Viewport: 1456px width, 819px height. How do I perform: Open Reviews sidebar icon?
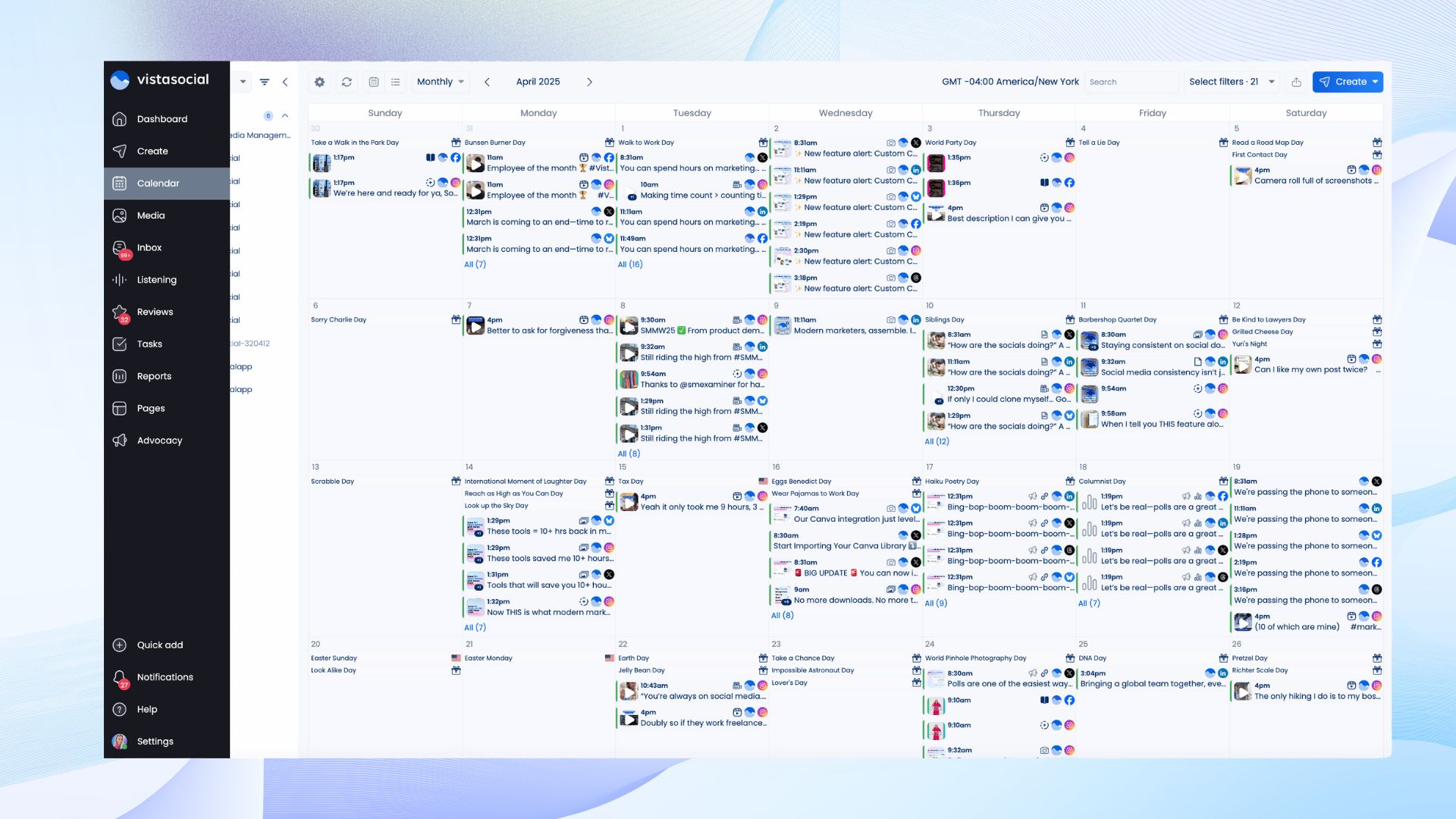point(120,312)
